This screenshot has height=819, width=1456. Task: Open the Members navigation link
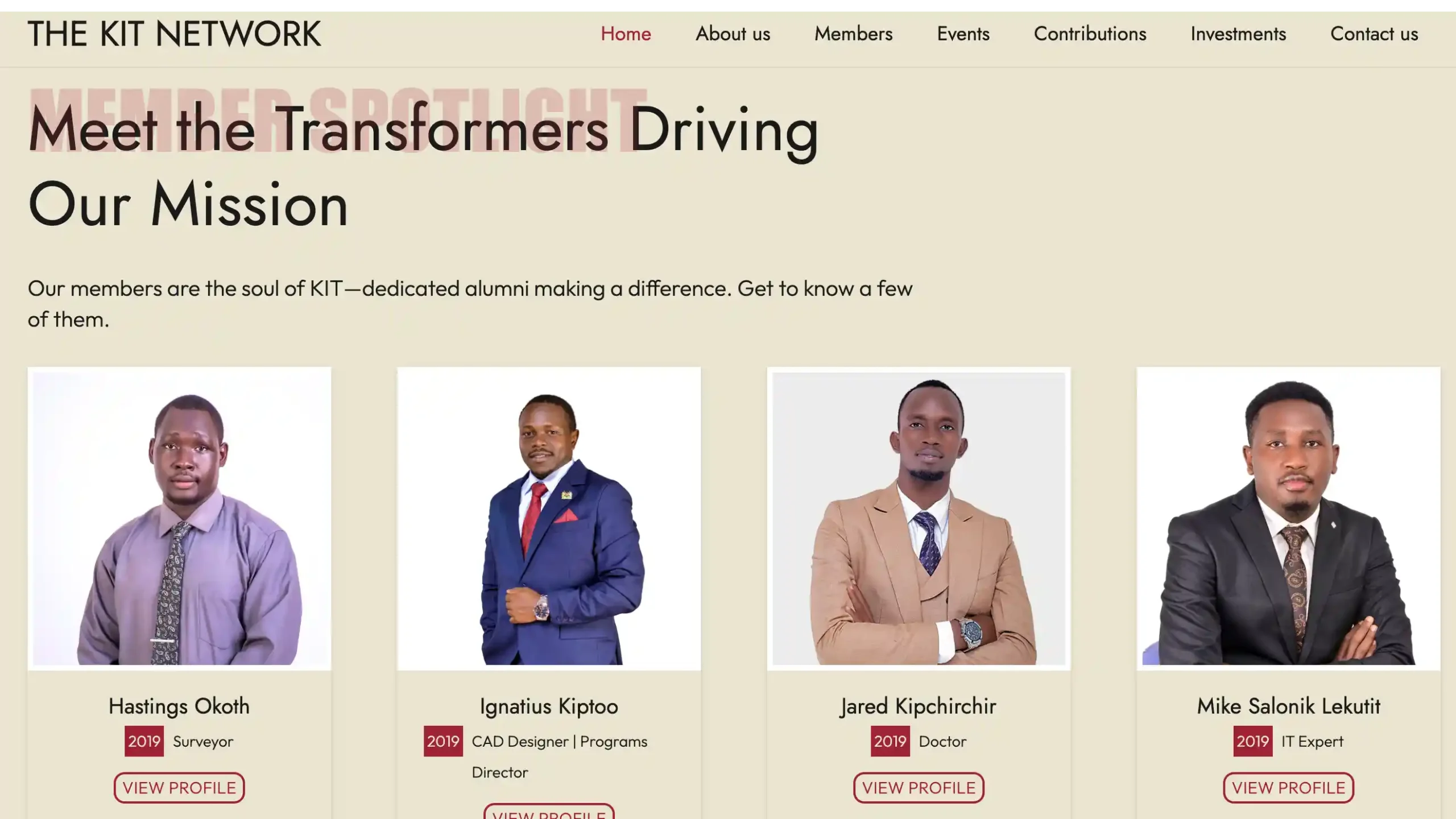click(x=853, y=34)
